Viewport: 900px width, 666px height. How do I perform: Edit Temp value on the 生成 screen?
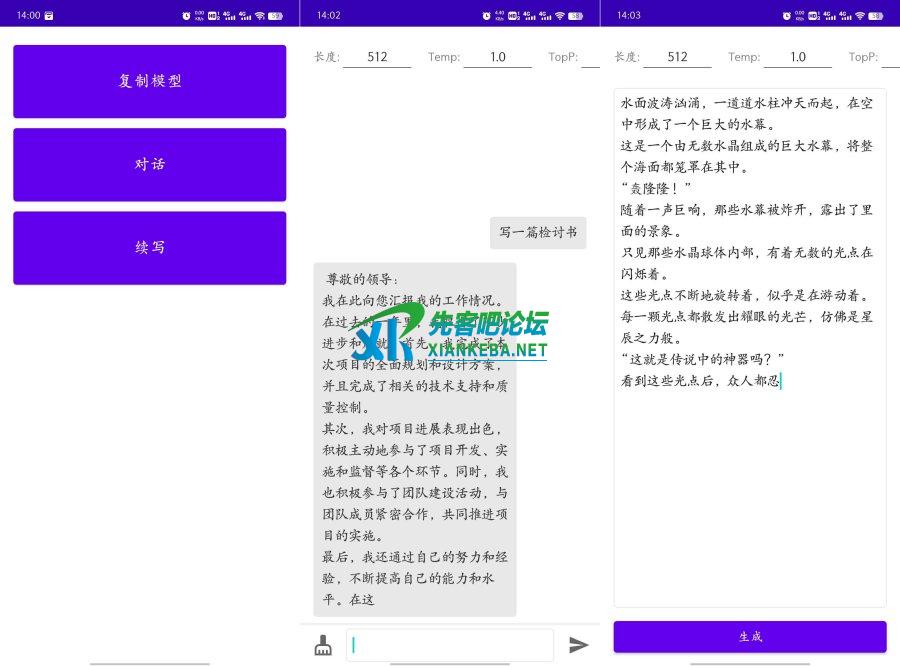coord(797,57)
